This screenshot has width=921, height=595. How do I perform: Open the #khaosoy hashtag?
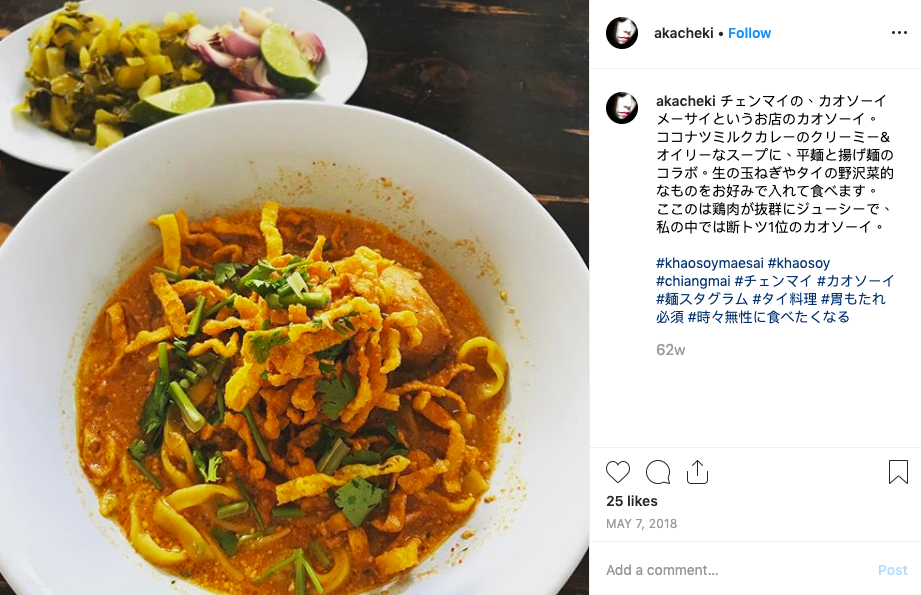pos(798,263)
